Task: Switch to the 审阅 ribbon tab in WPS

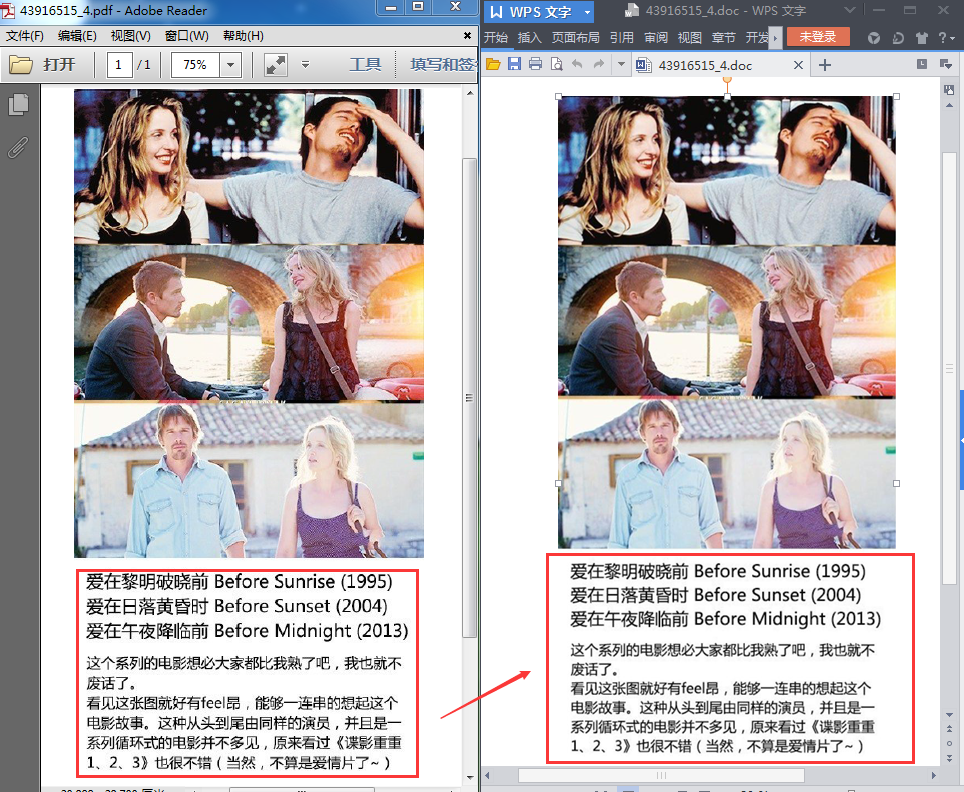Action: pos(655,38)
